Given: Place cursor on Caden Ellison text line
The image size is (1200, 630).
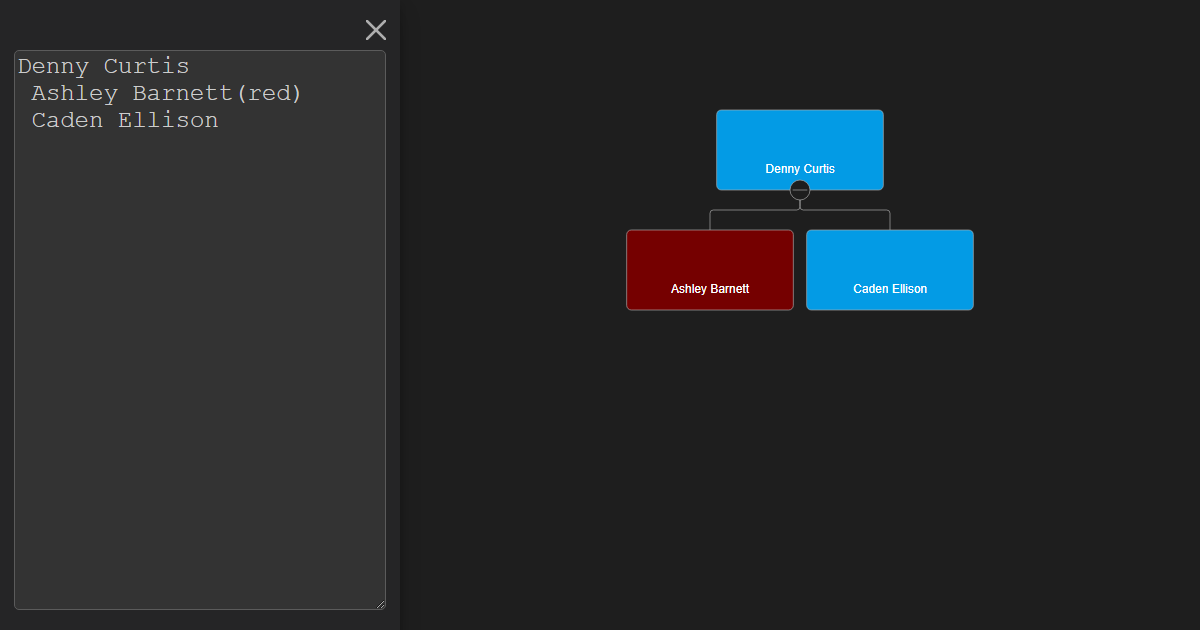Looking at the screenshot, I should point(124,121).
